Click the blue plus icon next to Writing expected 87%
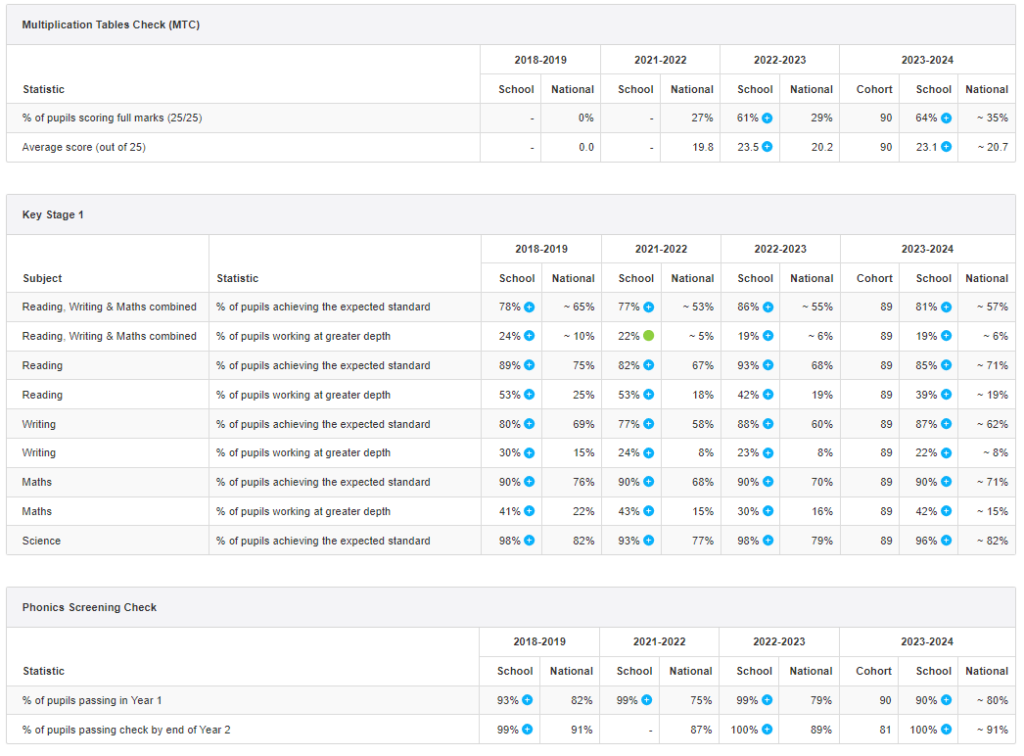This screenshot has height=756, width=1024. pyautogui.click(x=946, y=424)
